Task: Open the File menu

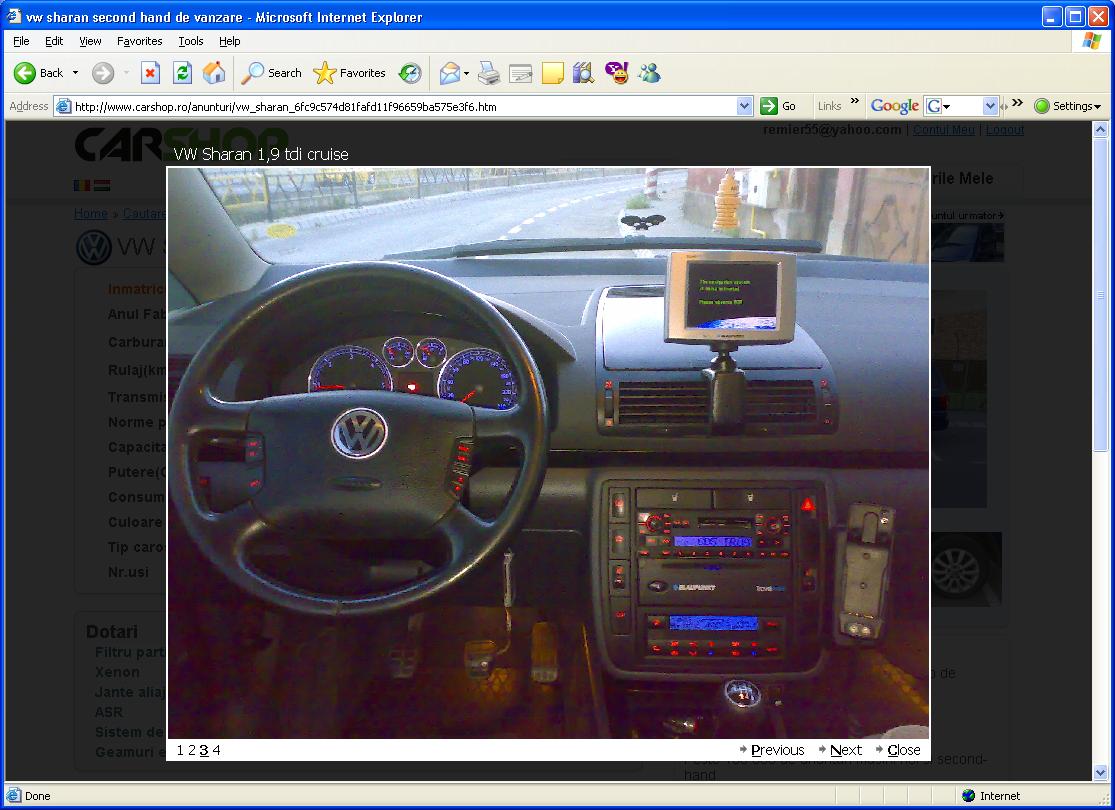Action: point(21,41)
